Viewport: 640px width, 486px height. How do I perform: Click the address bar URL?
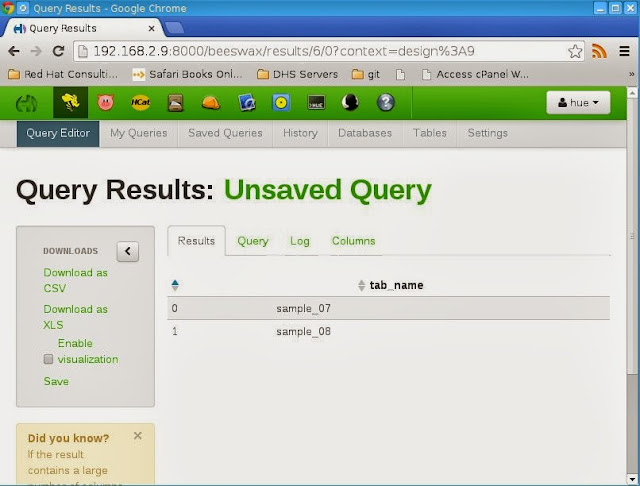[x=284, y=51]
